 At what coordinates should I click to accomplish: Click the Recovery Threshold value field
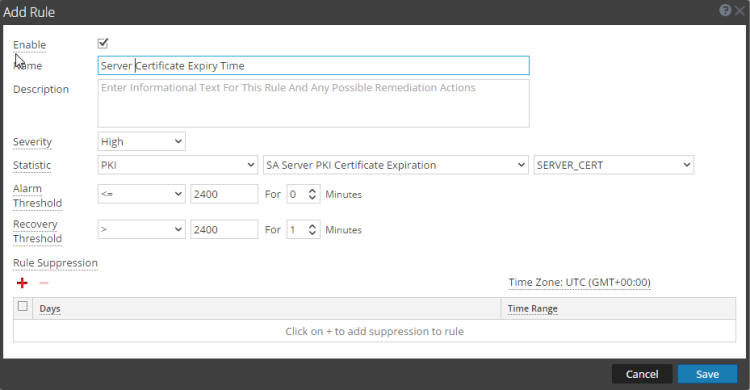point(224,230)
